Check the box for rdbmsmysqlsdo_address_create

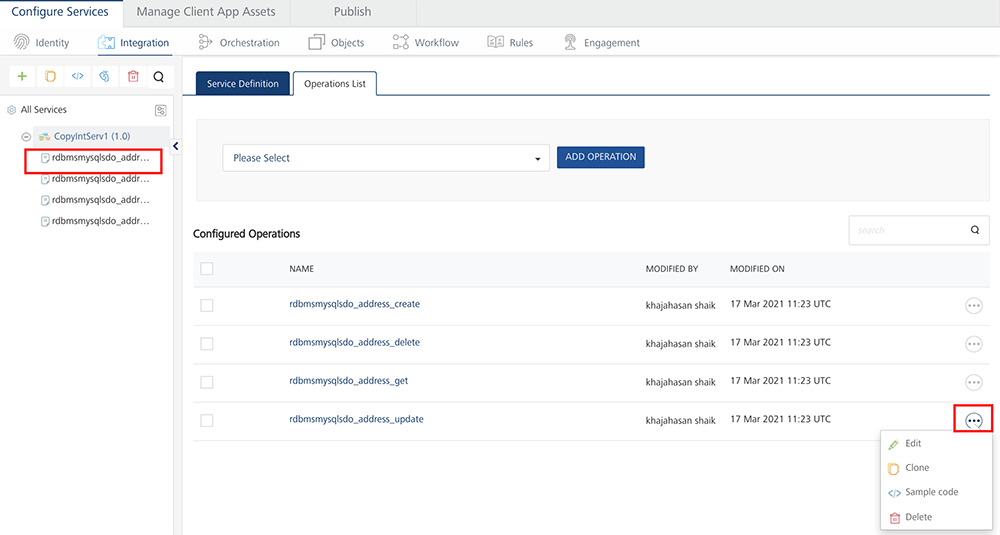[207, 305]
